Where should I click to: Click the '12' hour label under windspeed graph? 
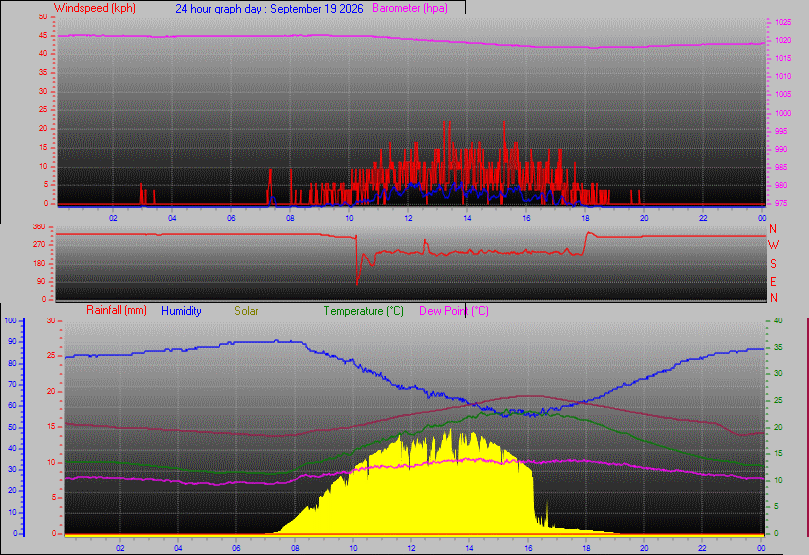(408, 218)
